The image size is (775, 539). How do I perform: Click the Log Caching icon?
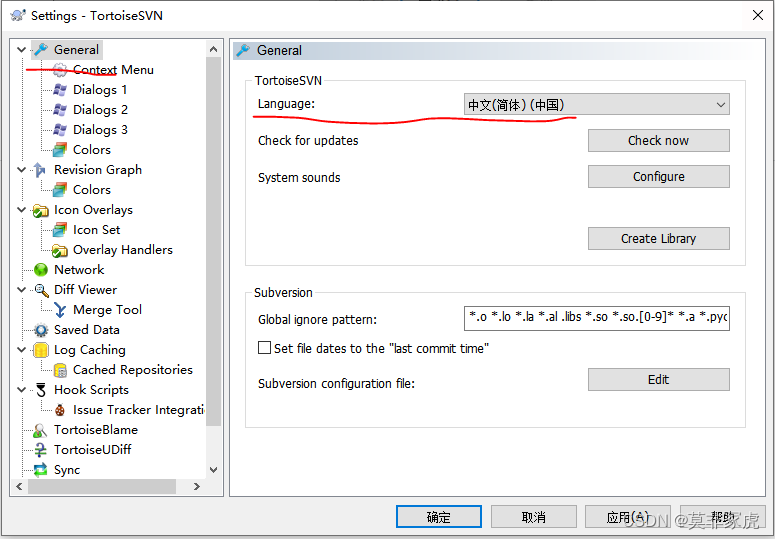41,350
